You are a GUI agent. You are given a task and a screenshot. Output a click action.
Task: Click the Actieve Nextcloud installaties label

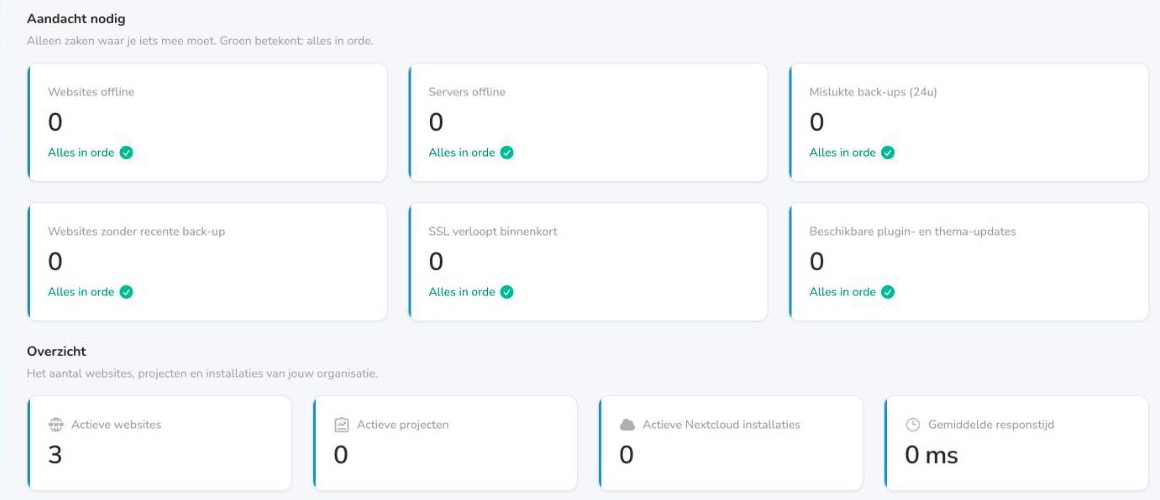[721, 425]
